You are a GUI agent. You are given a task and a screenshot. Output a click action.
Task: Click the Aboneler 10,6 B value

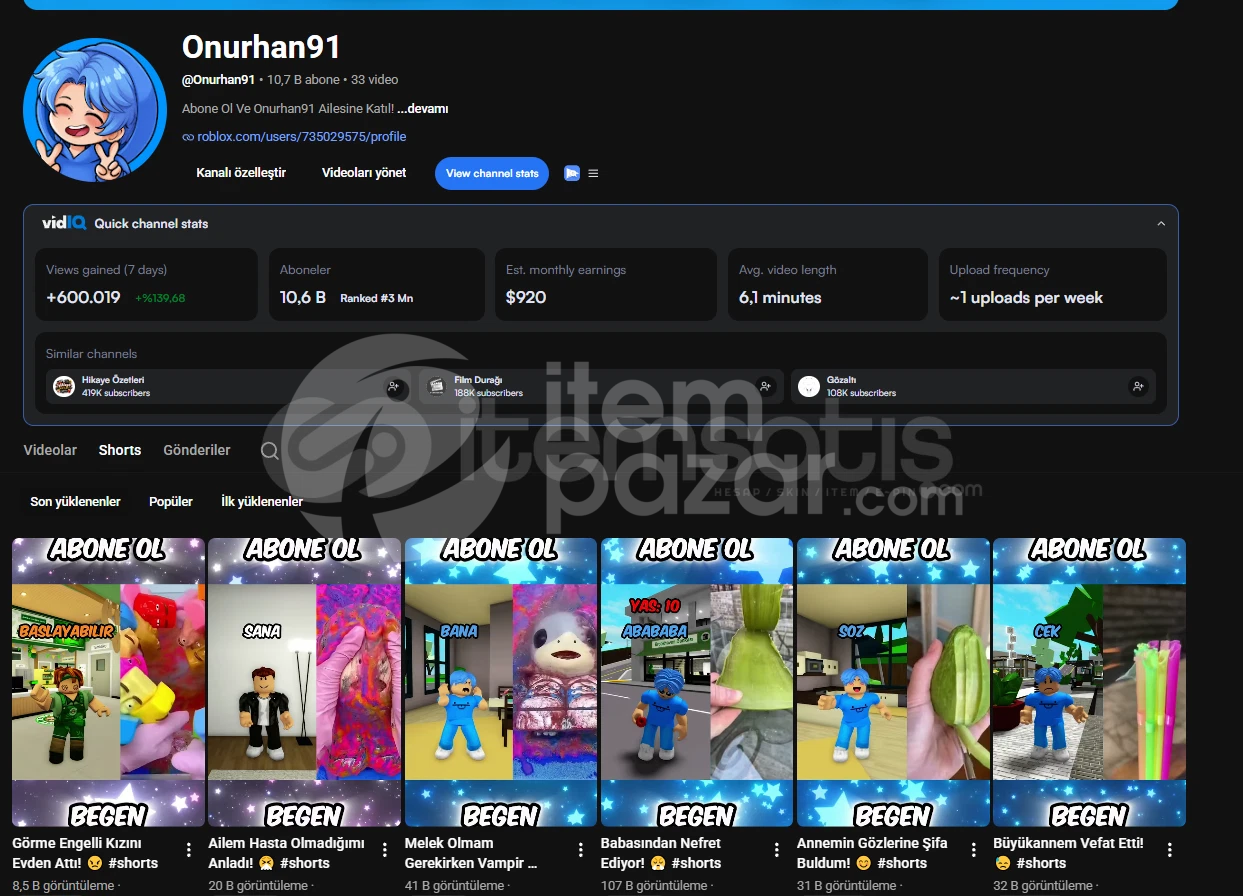click(303, 298)
